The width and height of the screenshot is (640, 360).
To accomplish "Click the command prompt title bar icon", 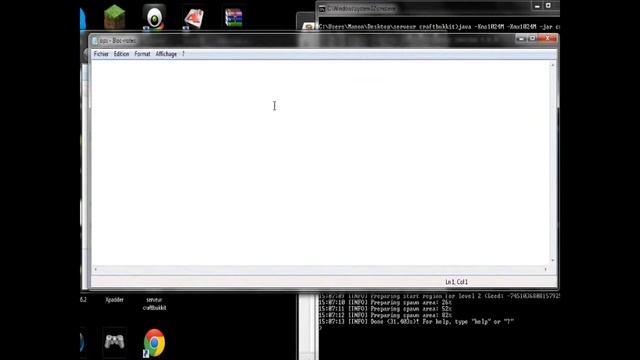I will point(322,9).
